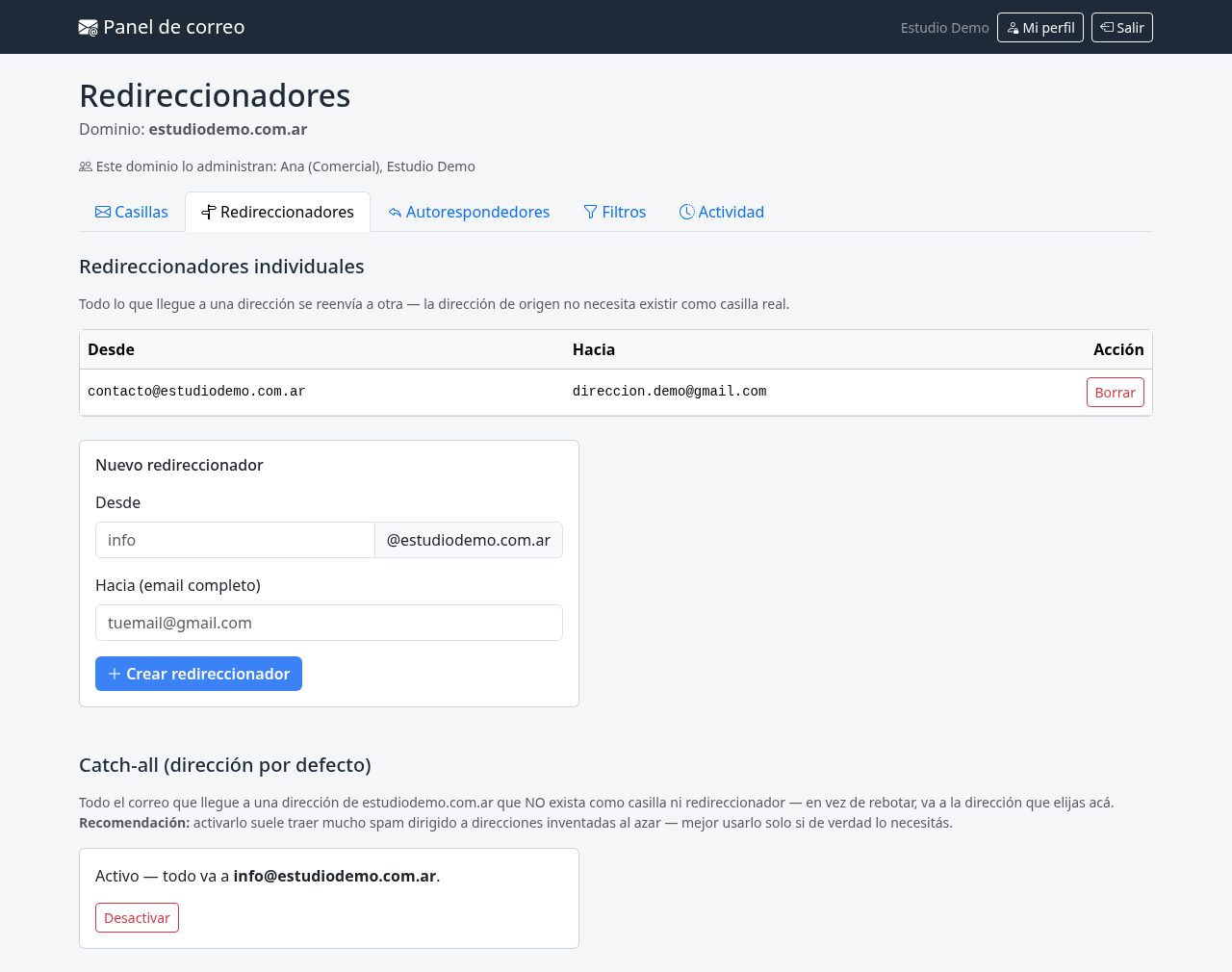The width and height of the screenshot is (1232, 972).
Task: Open the Mi perfil page
Action: click(1040, 28)
